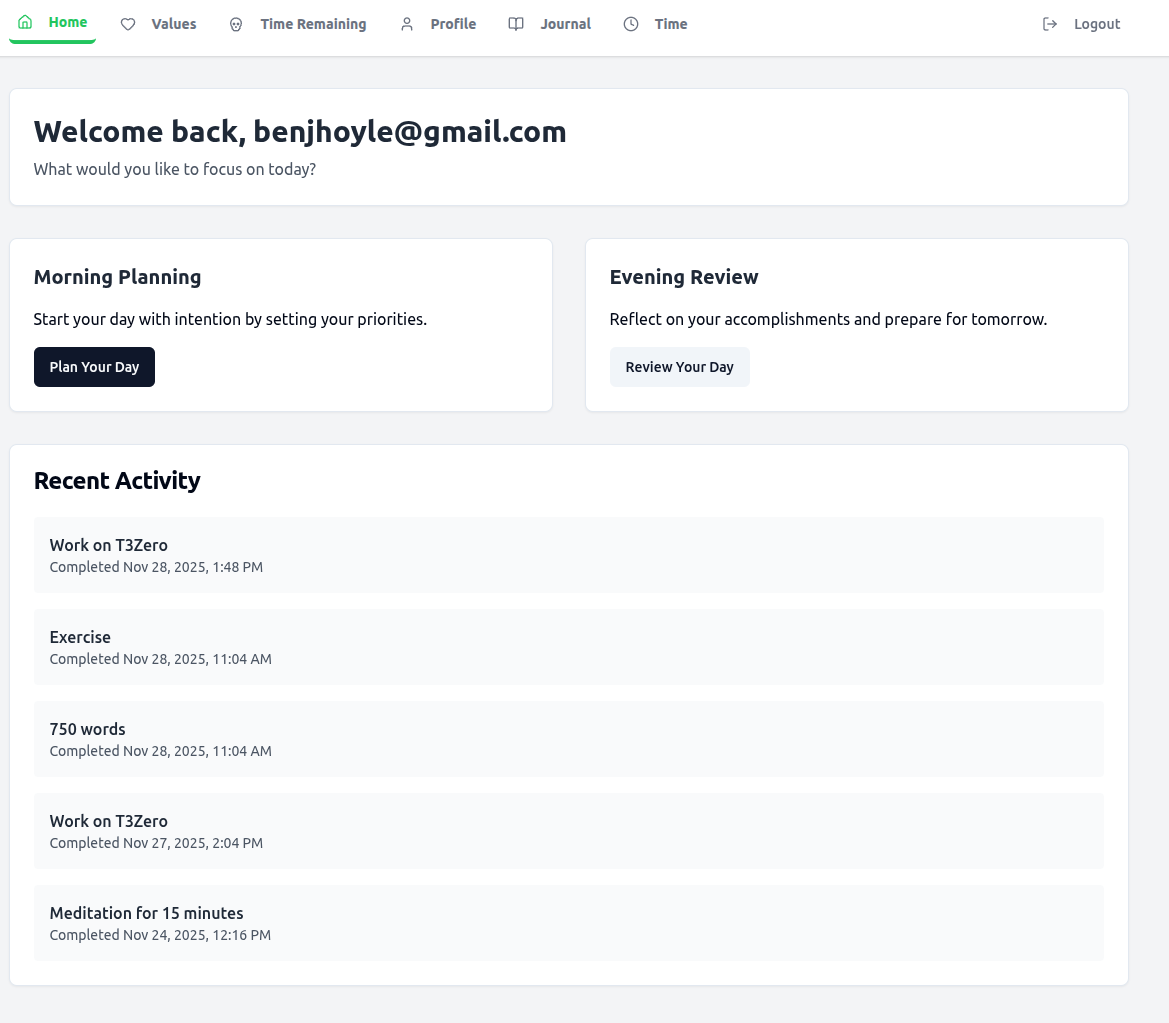Click the logout arrow icon
The width and height of the screenshot is (1169, 1023).
[1050, 24]
